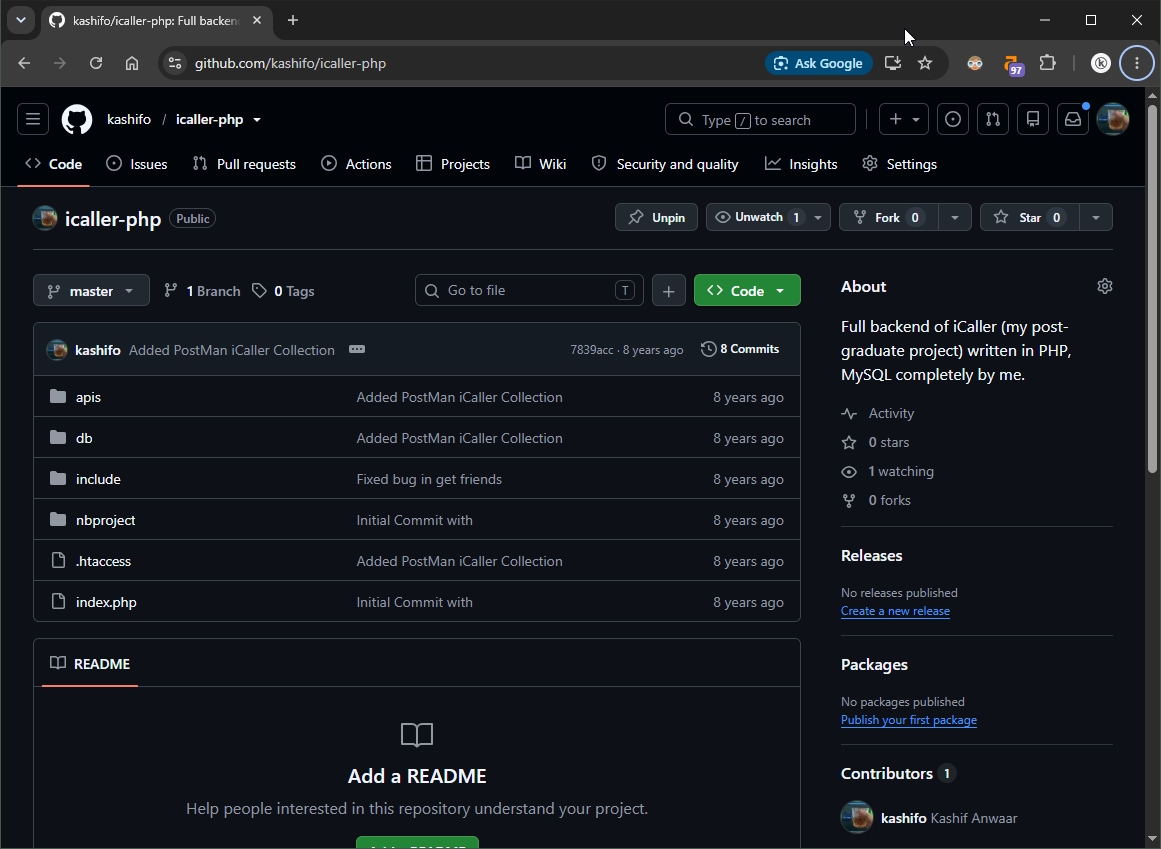The width and height of the screenshot is (1161, 849).
Task: Open the green Code dropdown
Action: [747, 290]
